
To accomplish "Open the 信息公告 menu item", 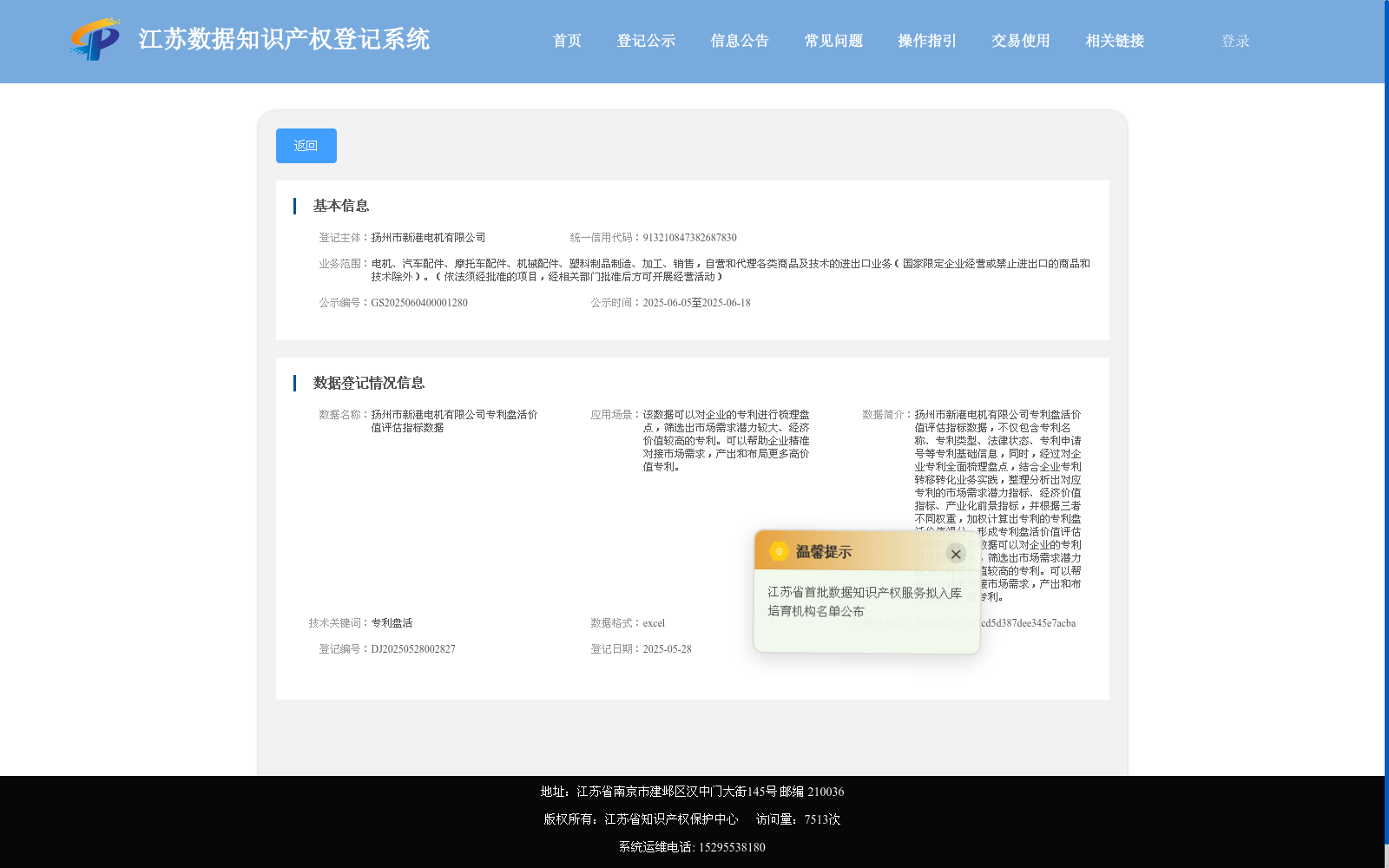I will point(740,41).
